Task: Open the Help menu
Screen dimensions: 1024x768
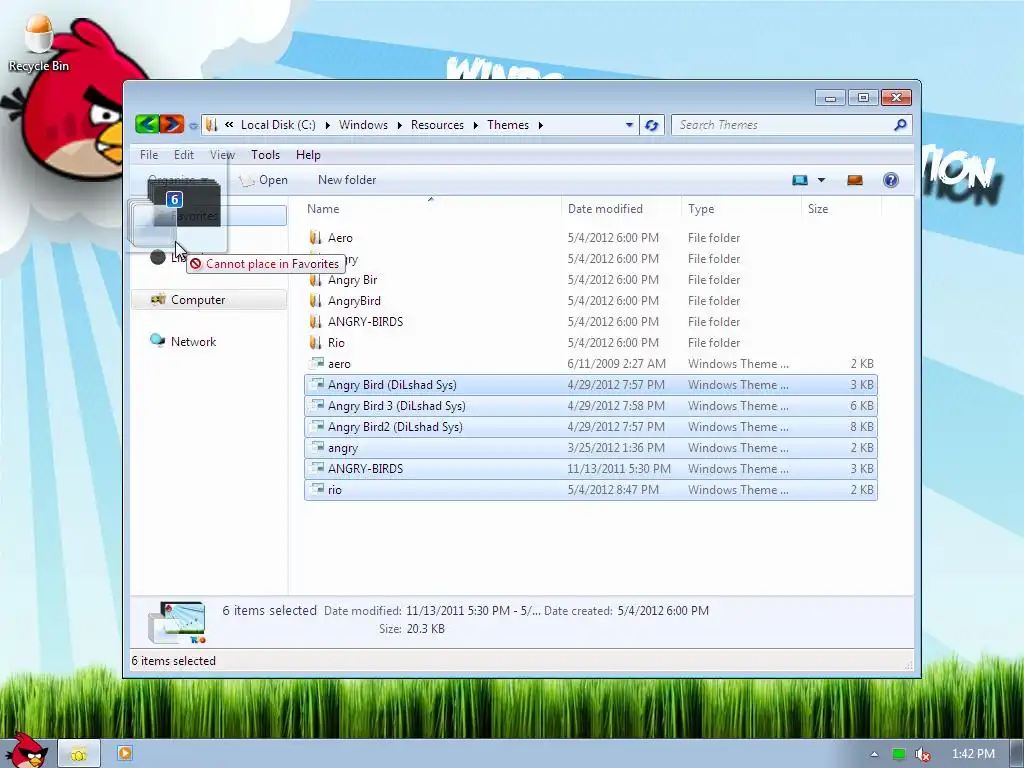Action: coord(308,155)
